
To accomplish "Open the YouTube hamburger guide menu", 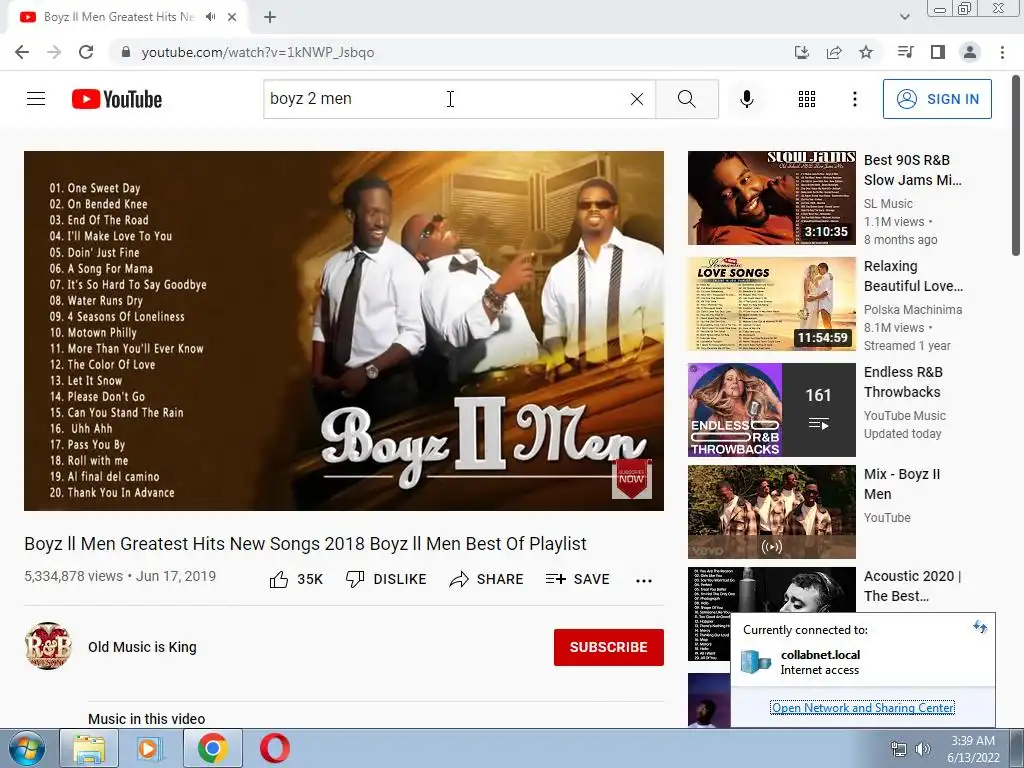I will pyautogui.click(x=36, y=99).
